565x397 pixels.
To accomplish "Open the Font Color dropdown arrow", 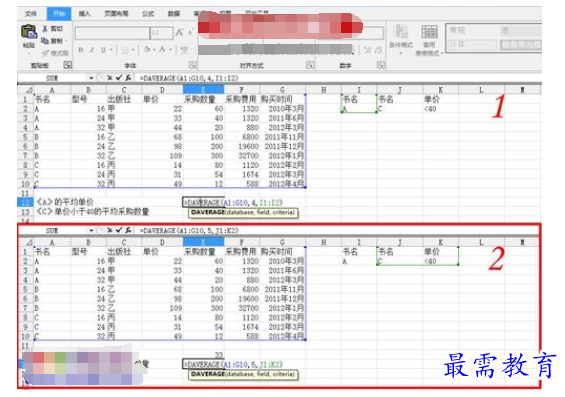I will (170, 49).
